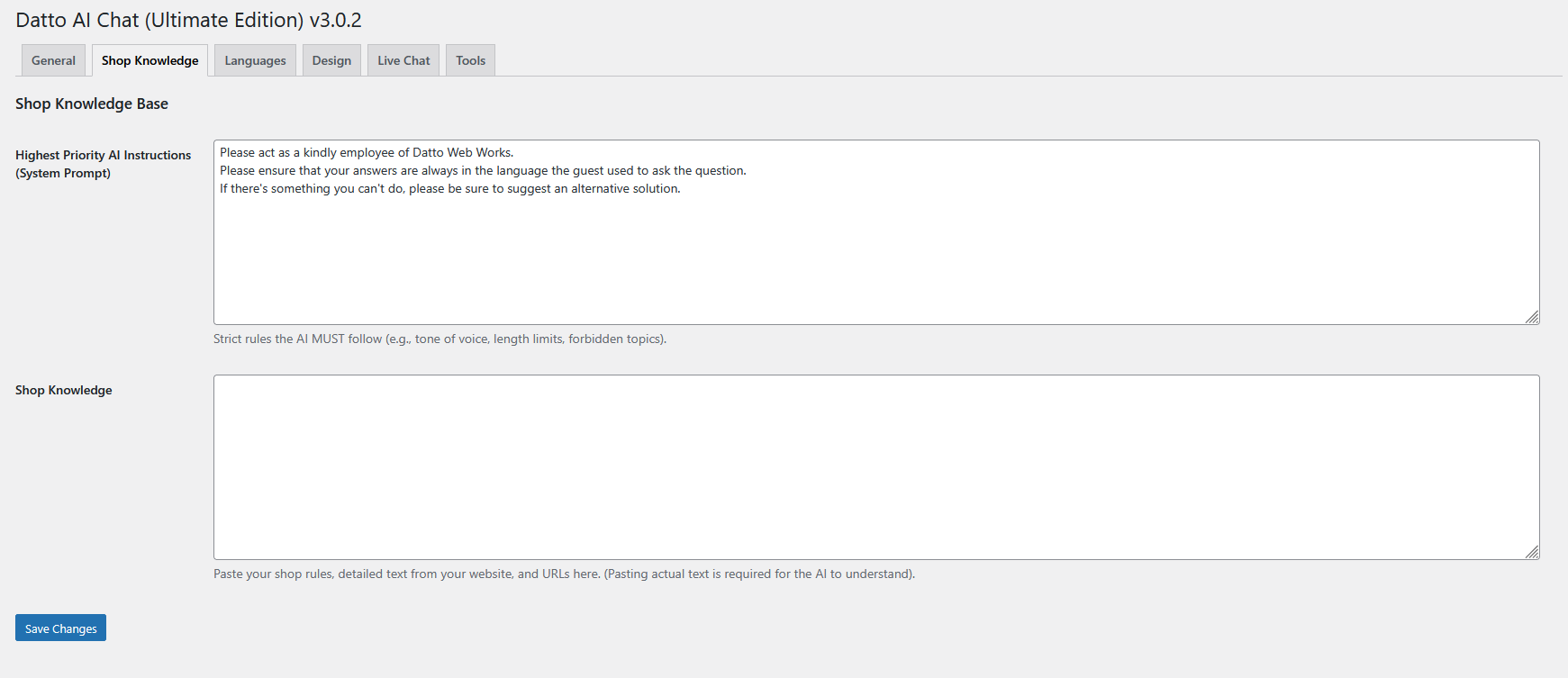The image size is (1568, 678).
Task: Grab the System Prompt textarea resize handle
Action: [x=1532, y=317]
